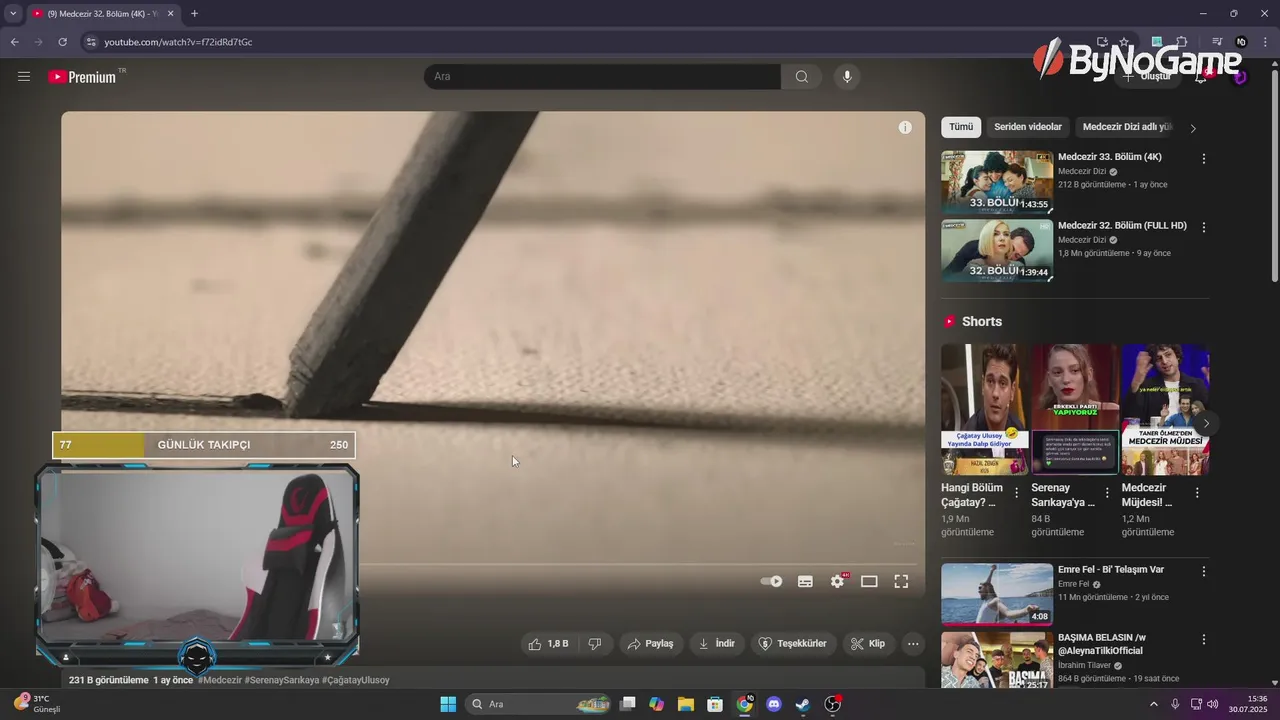
Task: Open İbrahim Tilaver channel name
Action: 1086,665
